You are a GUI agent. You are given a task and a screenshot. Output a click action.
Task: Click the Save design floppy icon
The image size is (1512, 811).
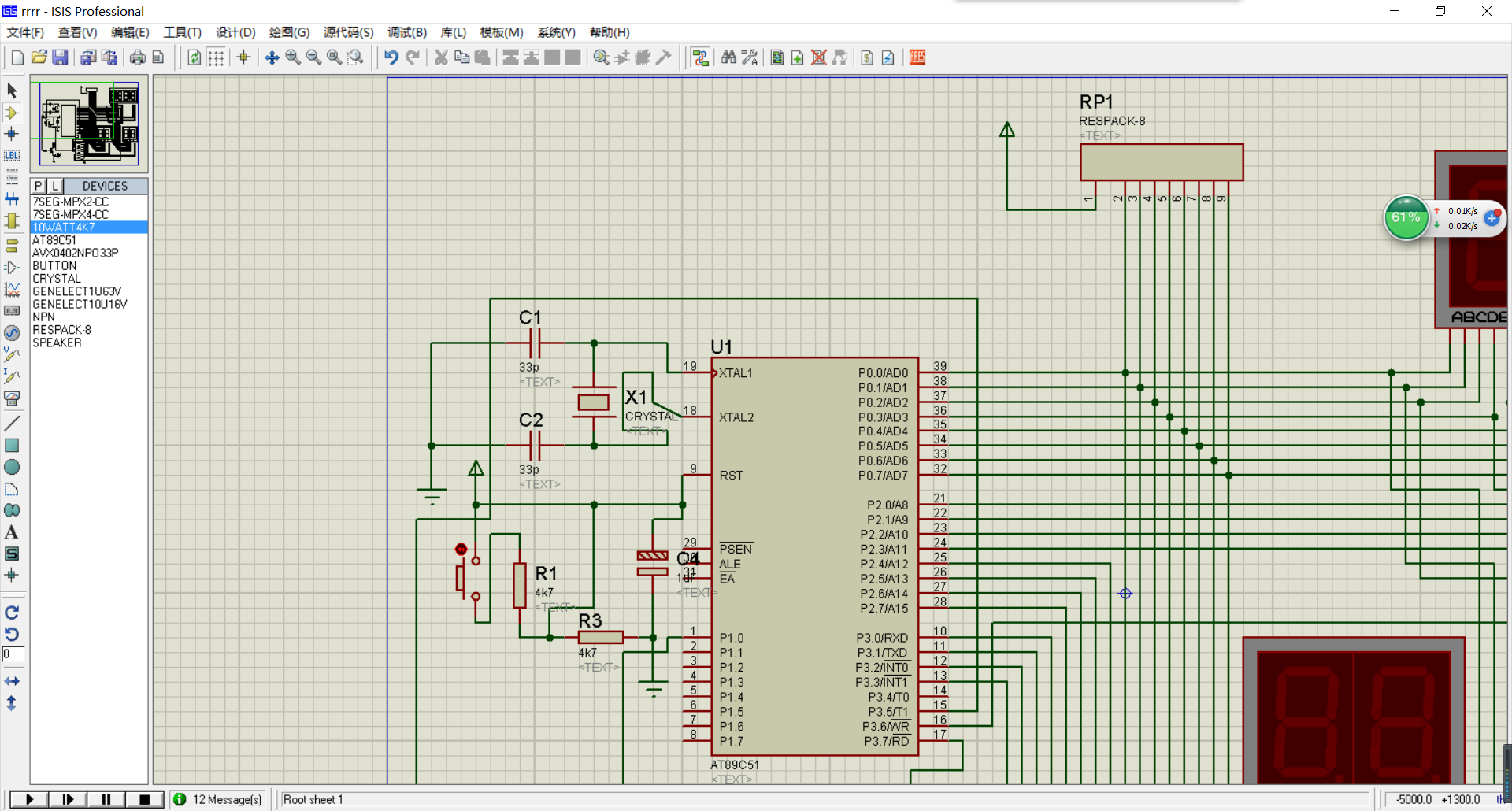pos(60,57)
